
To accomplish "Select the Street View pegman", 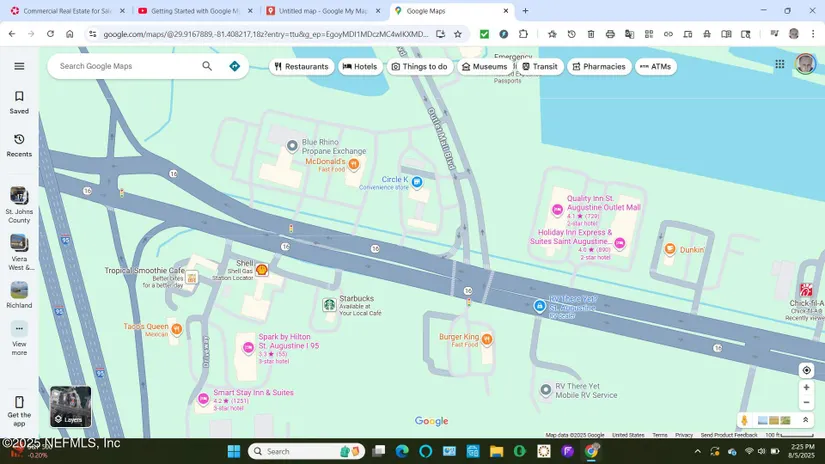I will [x=744, y=420].
